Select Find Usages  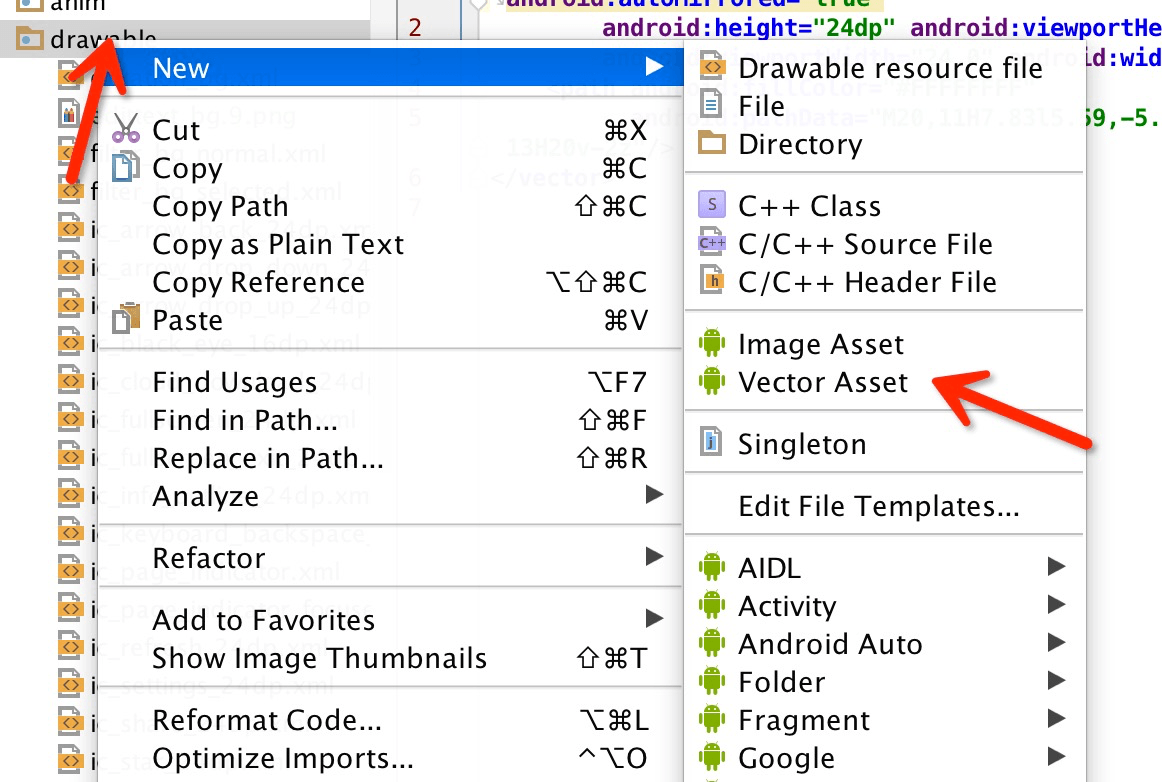pyautogui.click(x=390, y=382)
